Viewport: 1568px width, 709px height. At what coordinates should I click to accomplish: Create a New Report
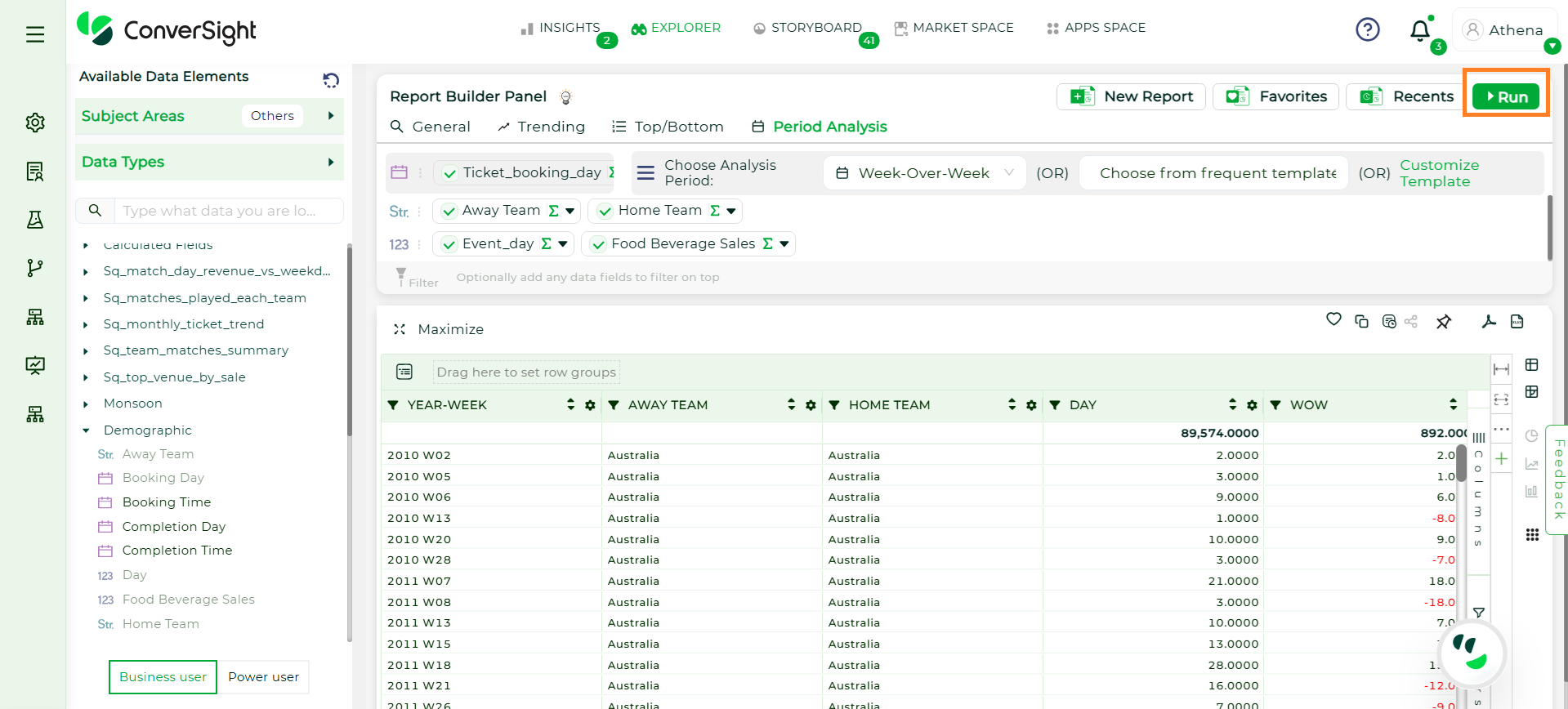pyautogui.click(x=1131, y=96)
